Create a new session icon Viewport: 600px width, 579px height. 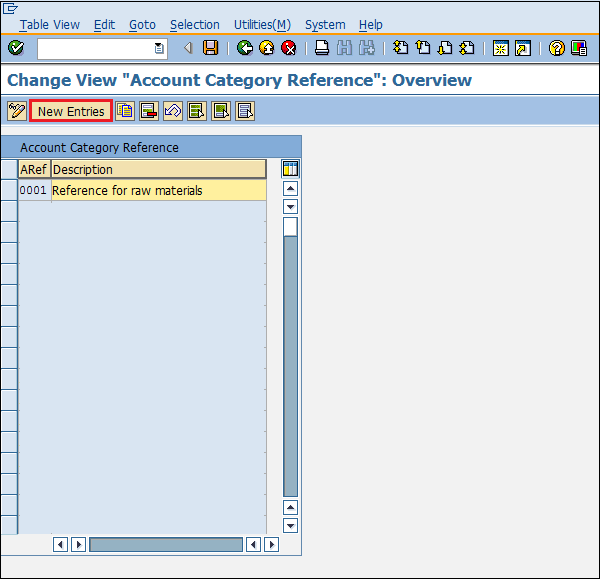pos(501,48)
